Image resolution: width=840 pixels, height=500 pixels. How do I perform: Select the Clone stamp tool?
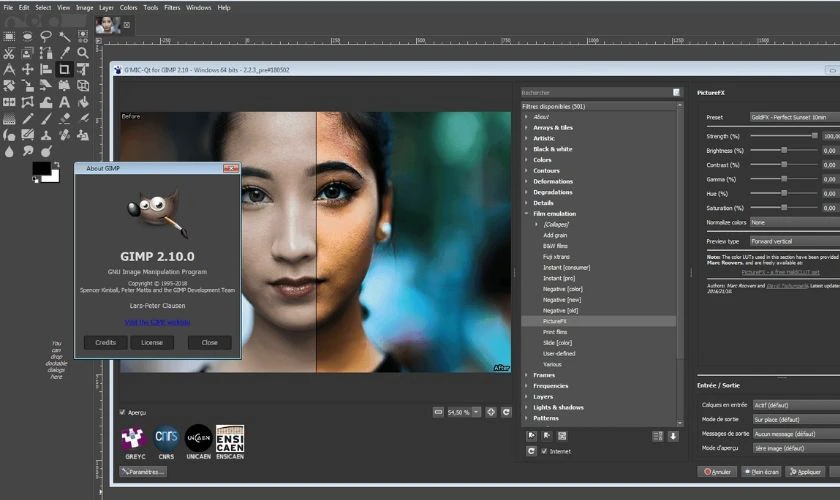[46, 135]
